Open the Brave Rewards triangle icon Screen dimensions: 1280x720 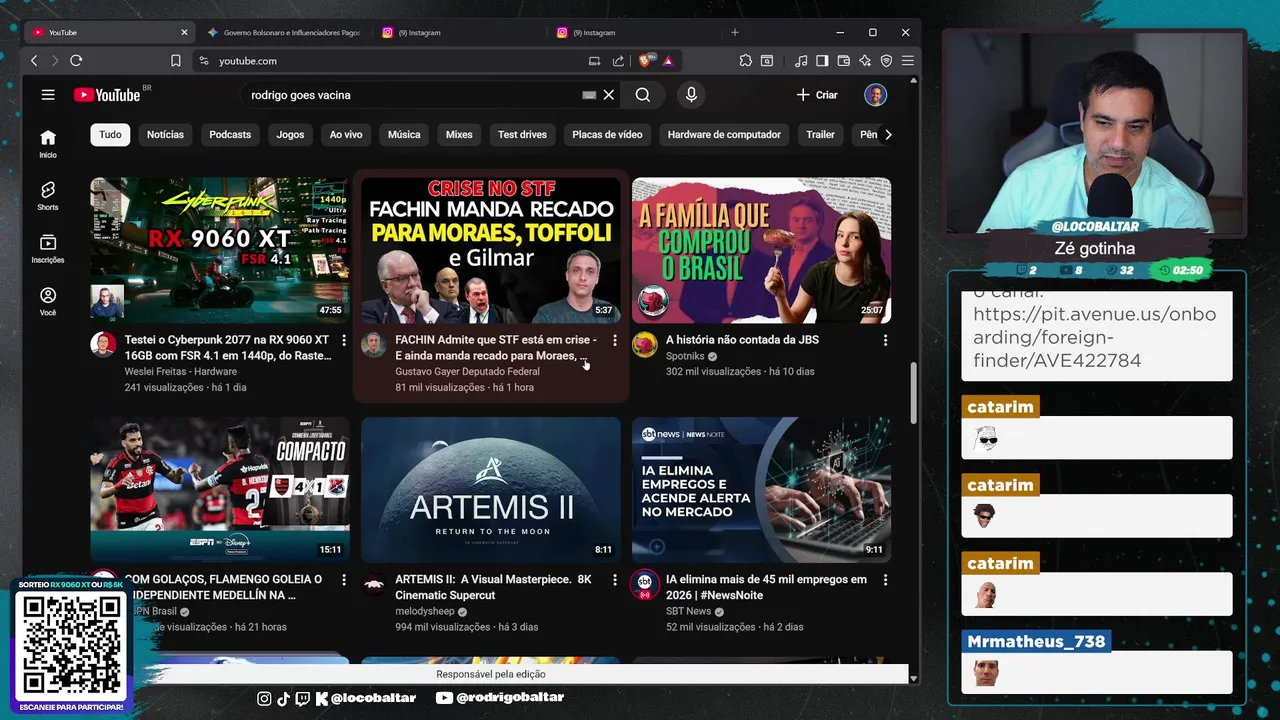pyautogui.click(x=668, y=61)
